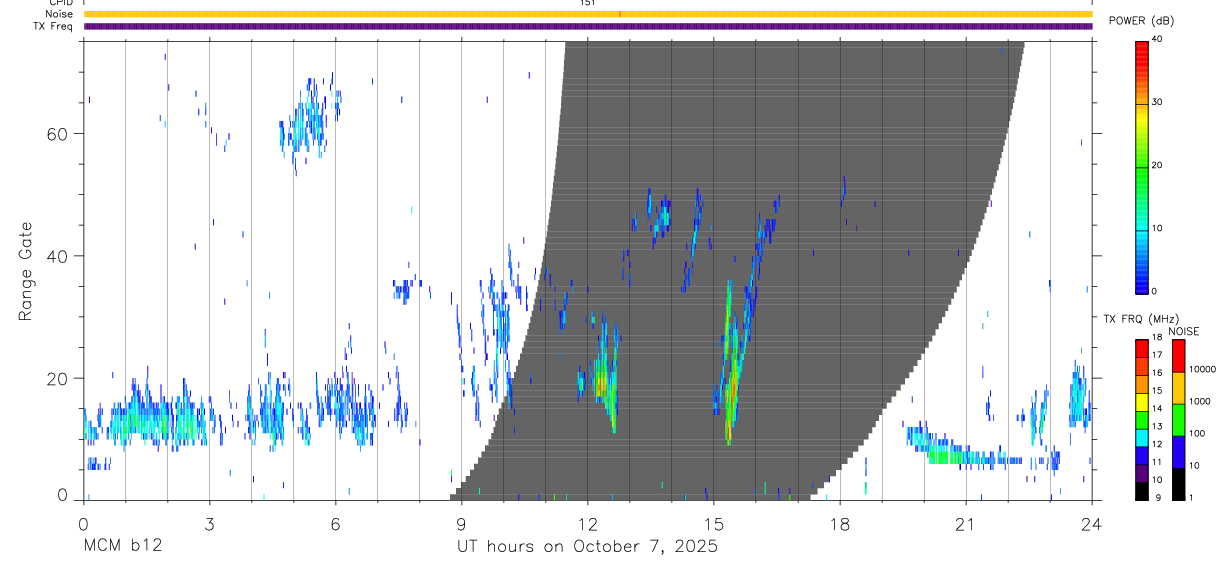
Task: Click the 20 tick on POWER scale
Action: (1157, 165)
